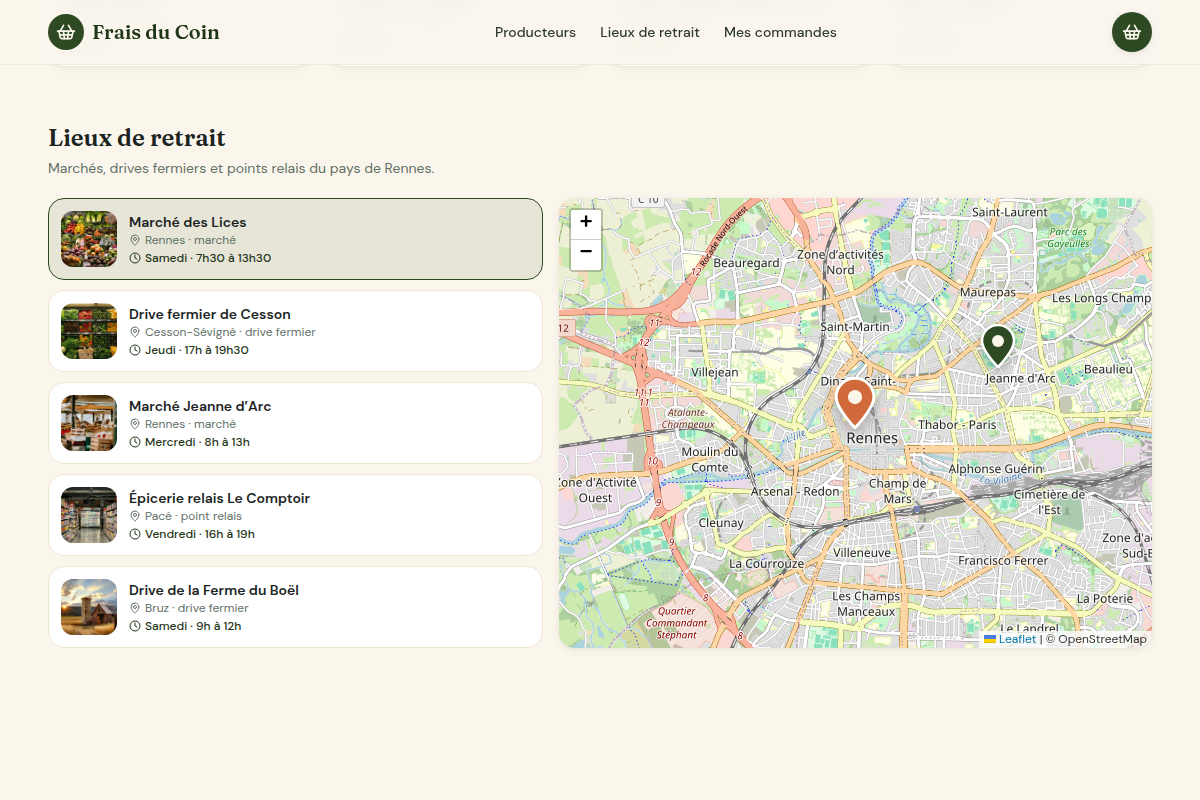Click the "Francisco Ferrer" label on the map

(x=1003, y=561)
